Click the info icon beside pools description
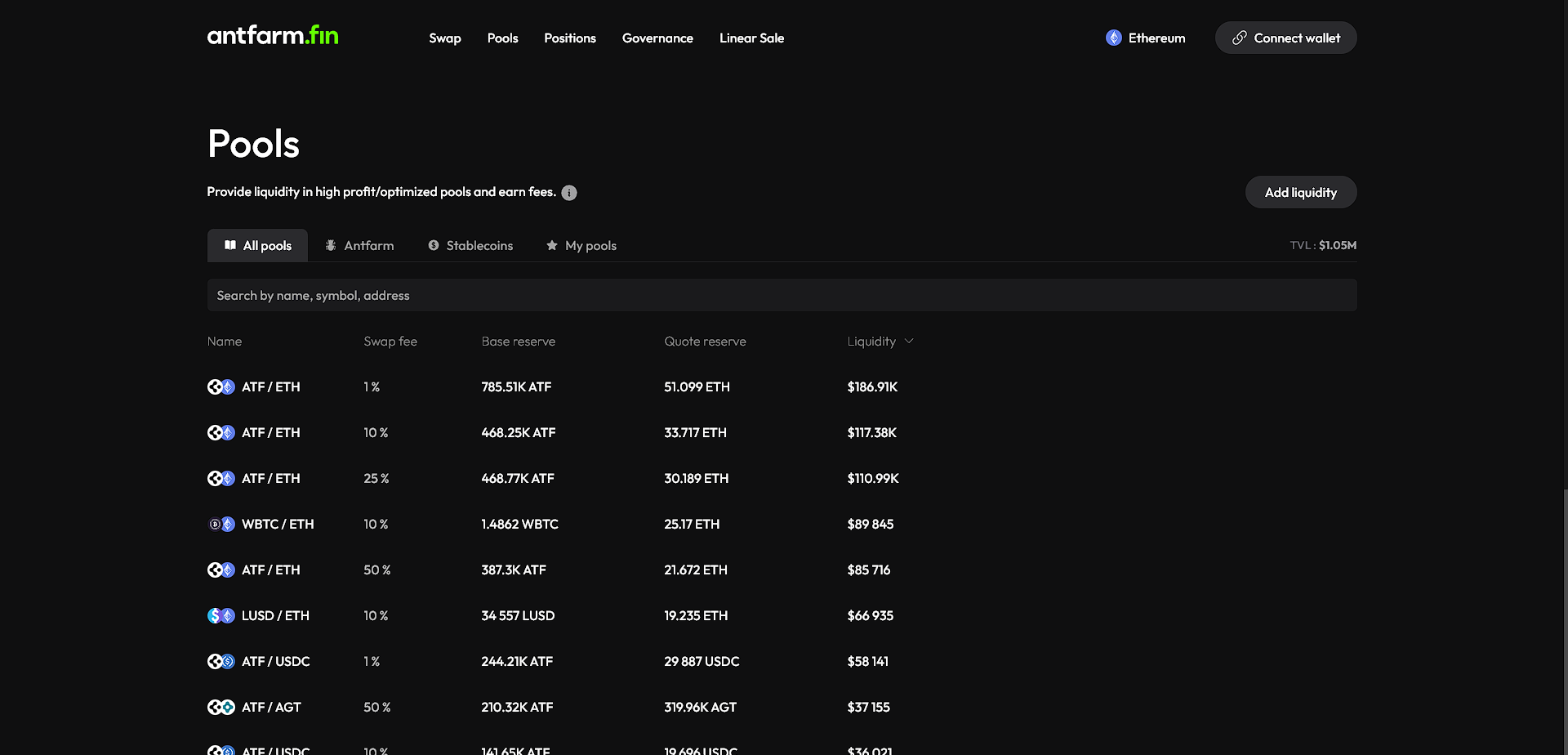This screenshot has width=1568, height=755. (x=569, y=193)
